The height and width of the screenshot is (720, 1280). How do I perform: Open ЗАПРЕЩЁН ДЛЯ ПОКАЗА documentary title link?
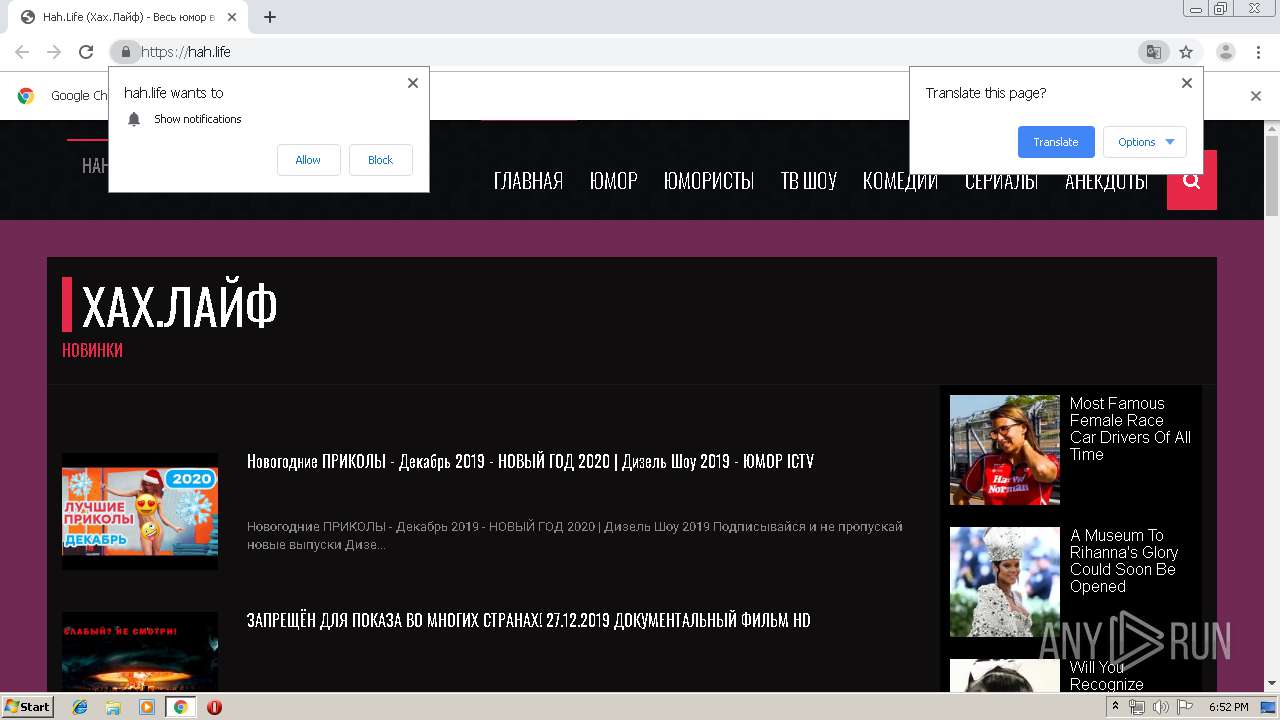click(528, 620)
